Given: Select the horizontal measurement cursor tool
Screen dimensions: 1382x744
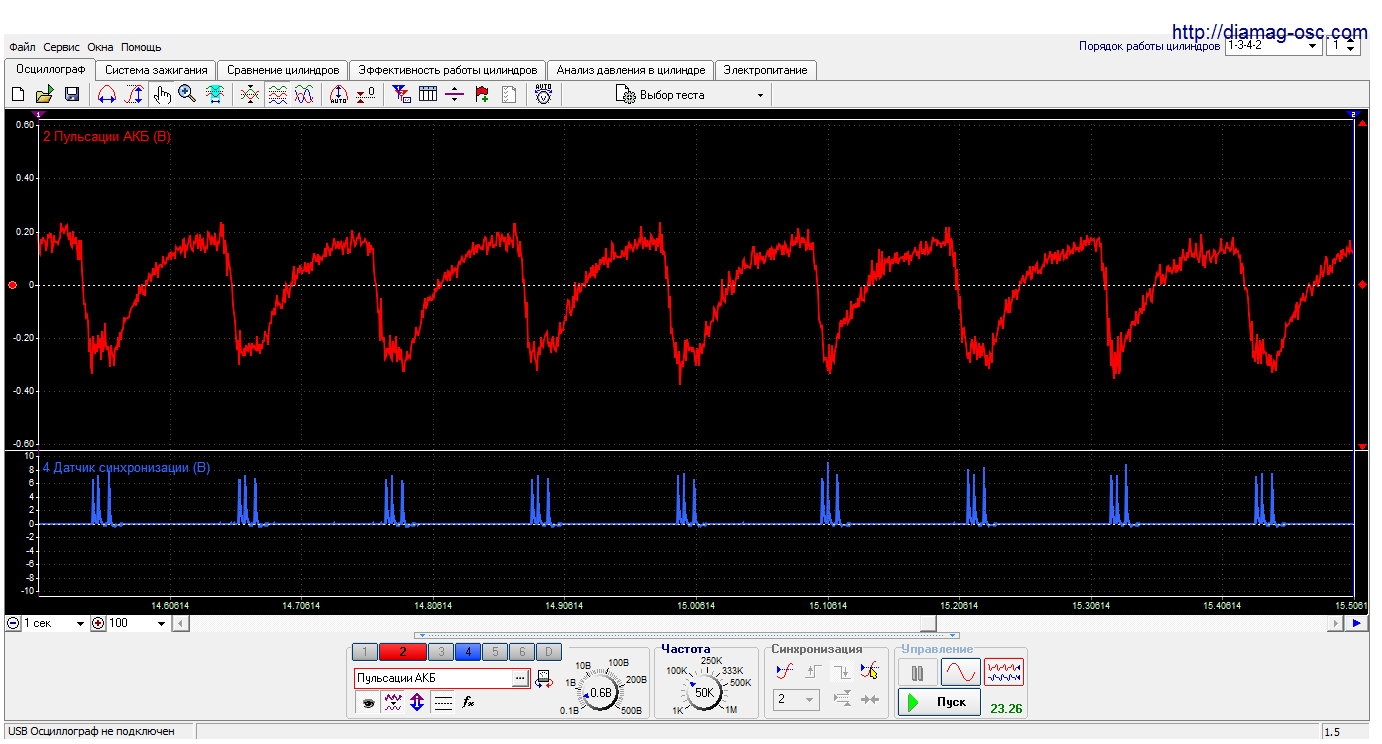Looking at the screenshot, I should tap(106, 95).
